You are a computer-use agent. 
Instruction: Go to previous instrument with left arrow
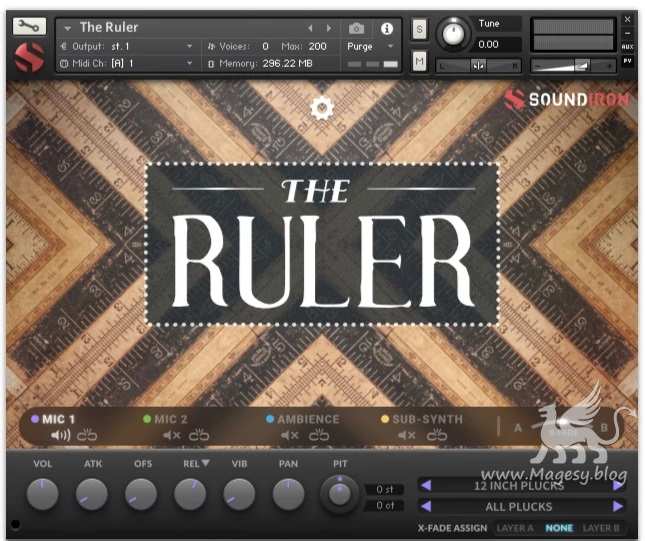pos(310,28)
